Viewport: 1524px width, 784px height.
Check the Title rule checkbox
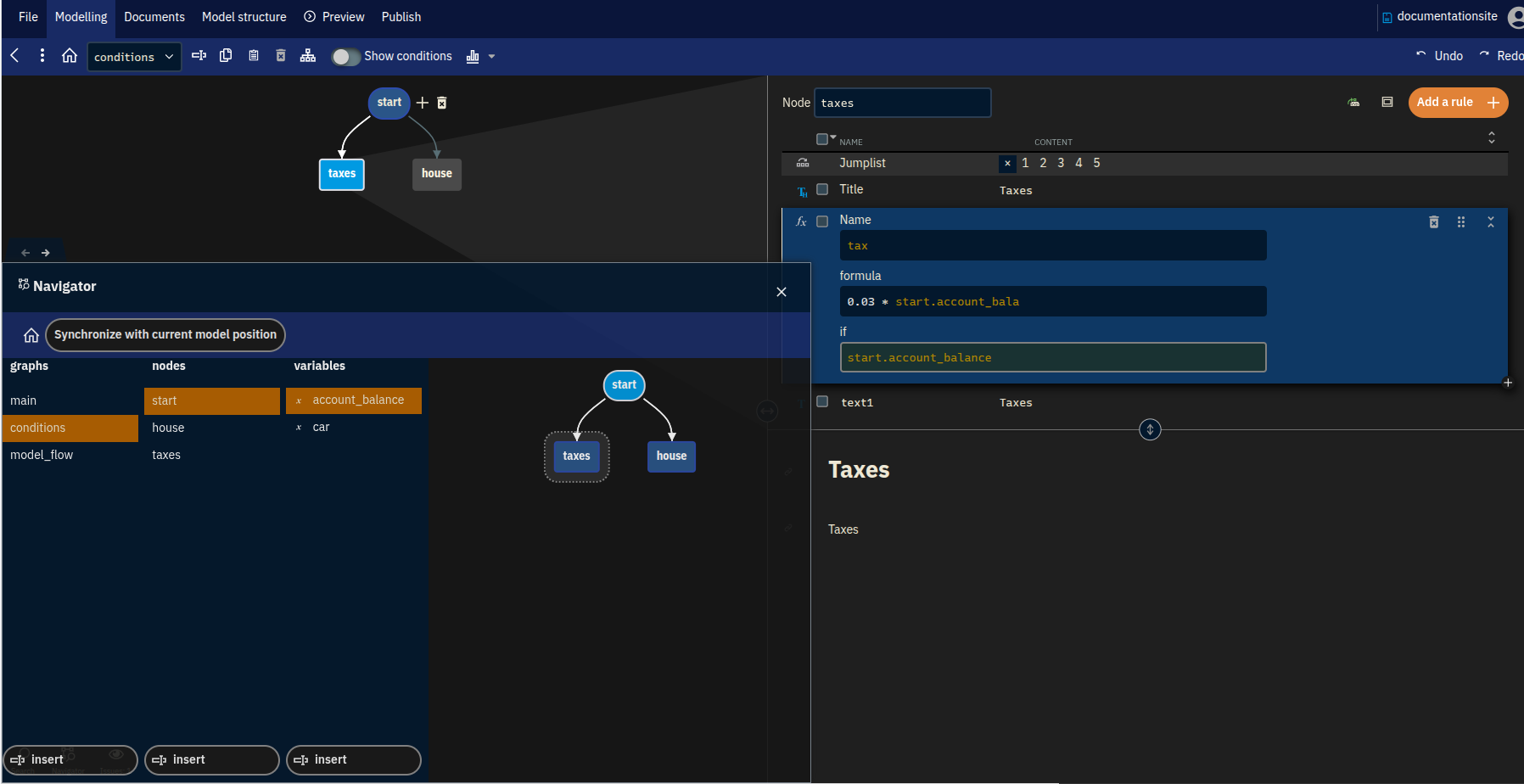point(822,189)
